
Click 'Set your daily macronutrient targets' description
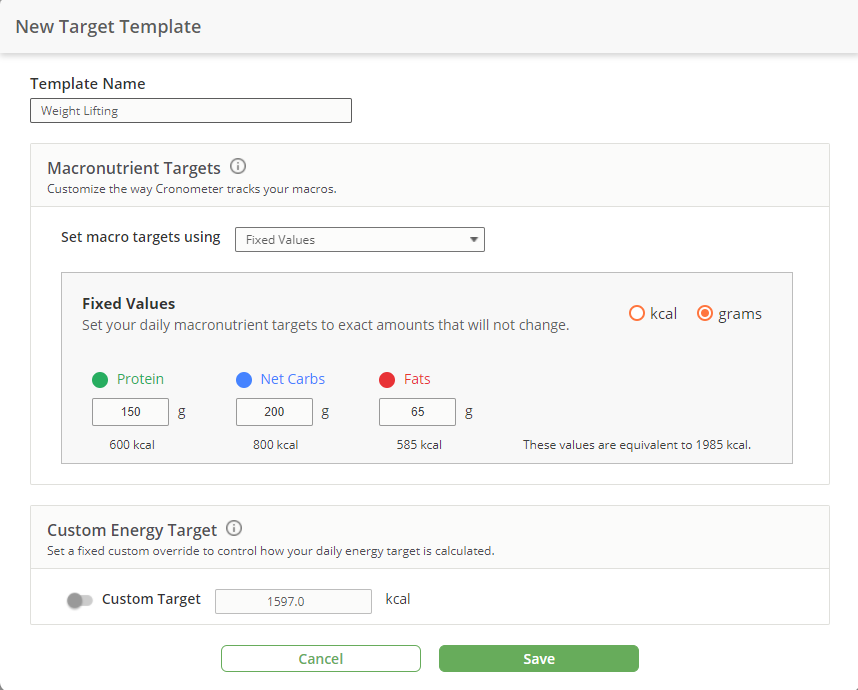click(326, 325)
